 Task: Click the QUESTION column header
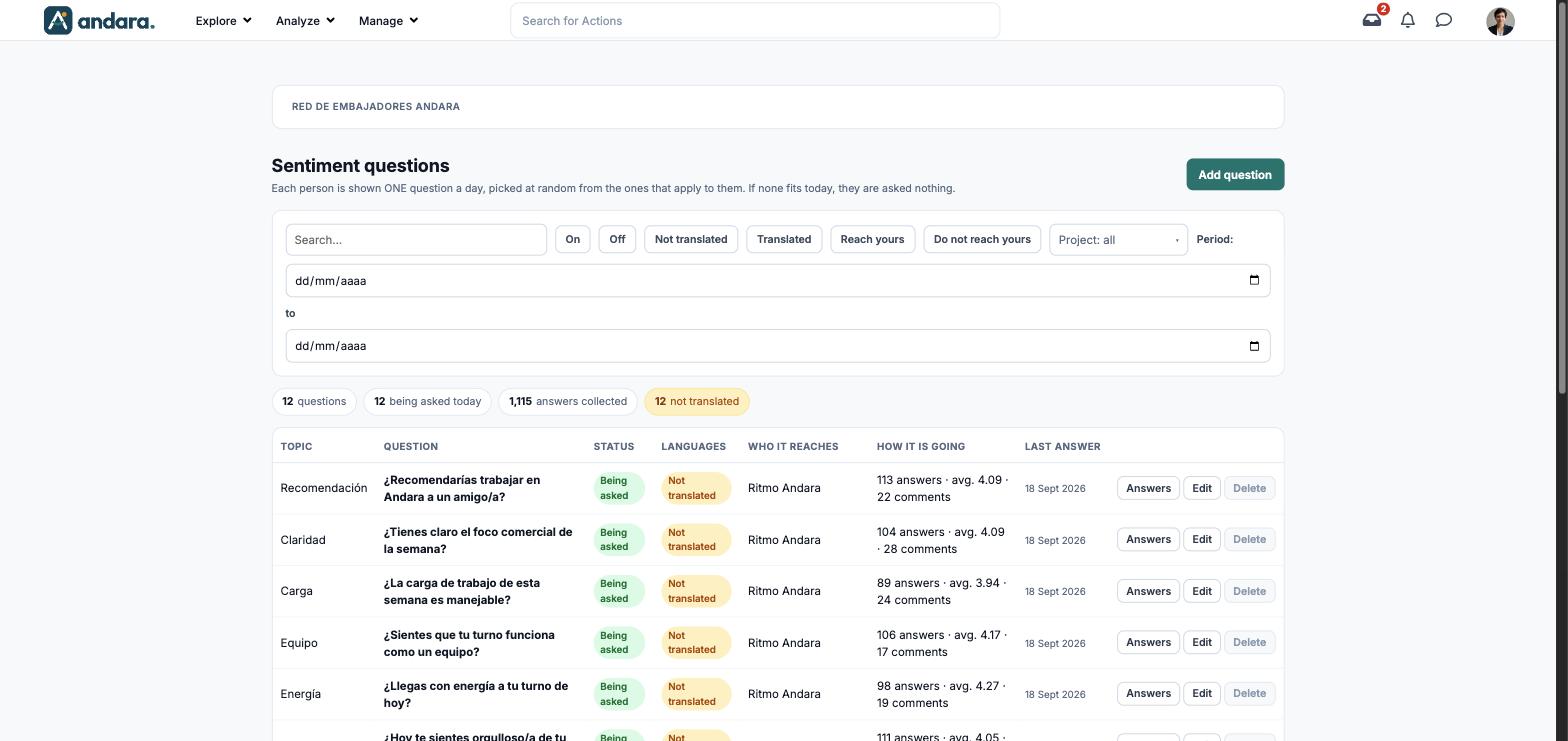410,447
